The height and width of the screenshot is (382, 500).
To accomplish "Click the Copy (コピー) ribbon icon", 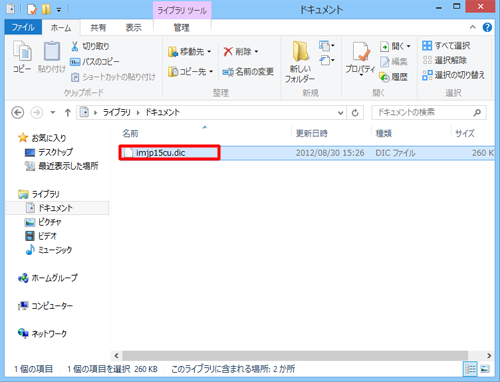I will click(x=22, y=57).
